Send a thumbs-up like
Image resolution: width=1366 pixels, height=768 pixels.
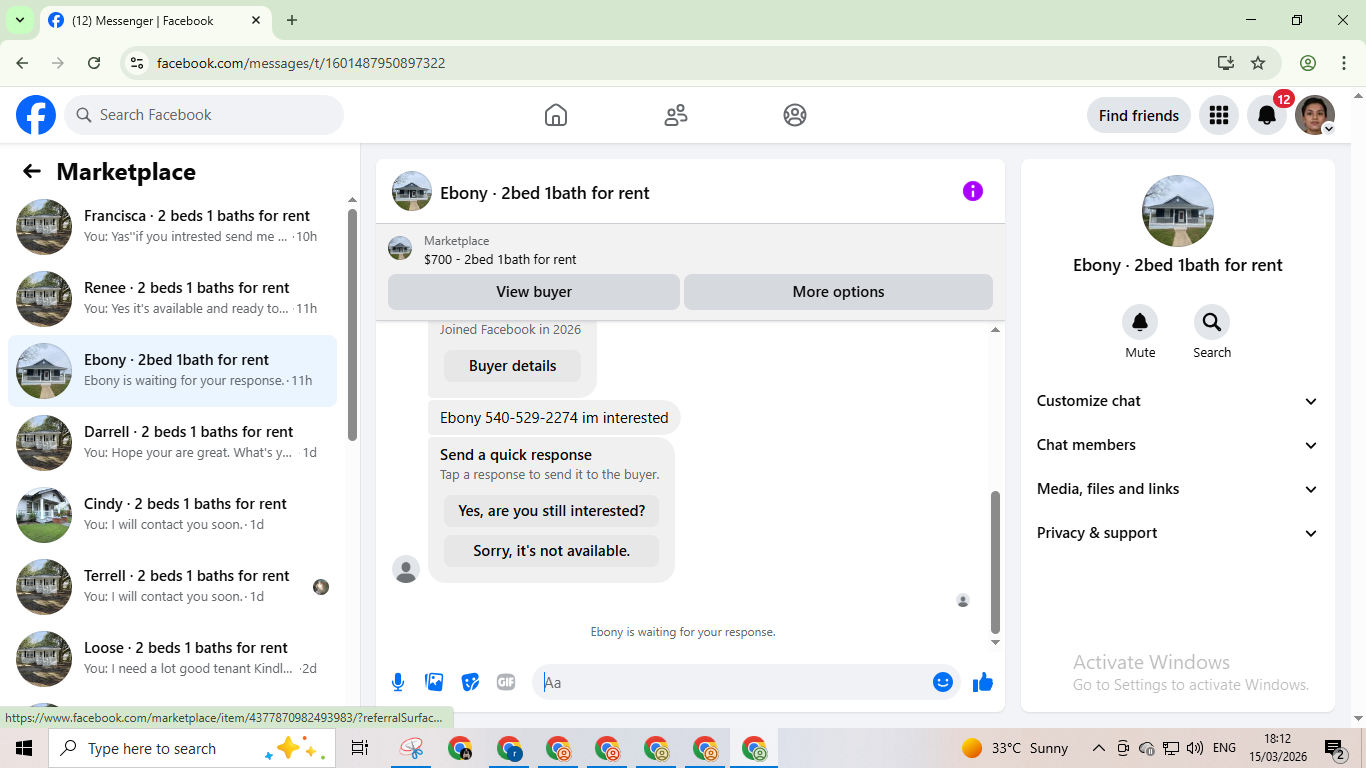tap(983, 682)
